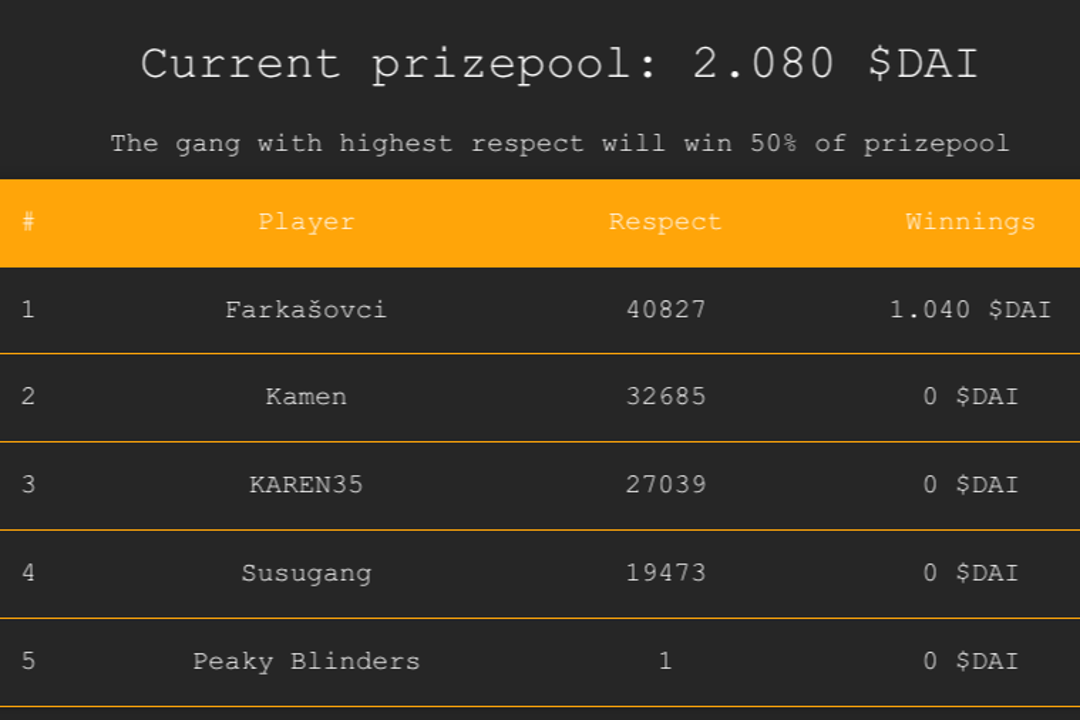Open the KAREN35 player entry

tap(306, 485)
